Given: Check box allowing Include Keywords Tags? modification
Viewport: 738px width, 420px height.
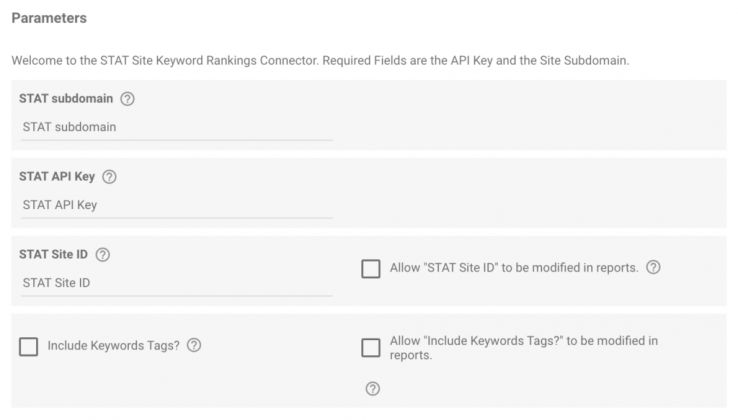Looking at the screenshot, I should coord(371,347).
